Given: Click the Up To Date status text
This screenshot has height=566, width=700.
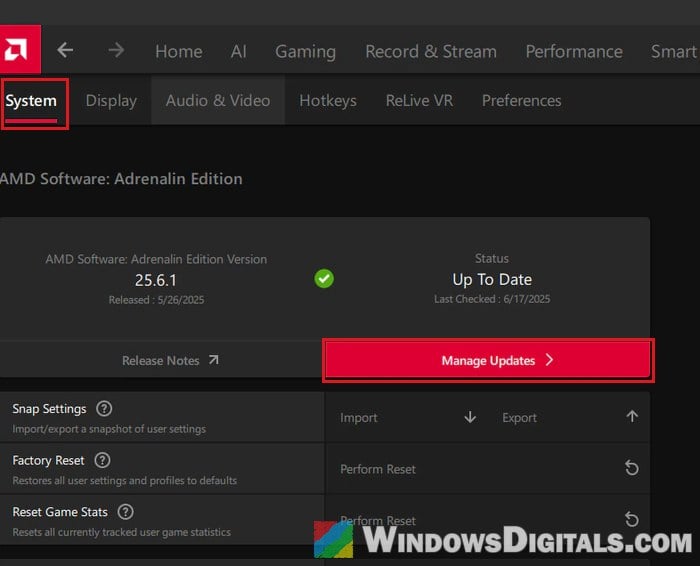Looking at the screenshot, I should (492, 279).
